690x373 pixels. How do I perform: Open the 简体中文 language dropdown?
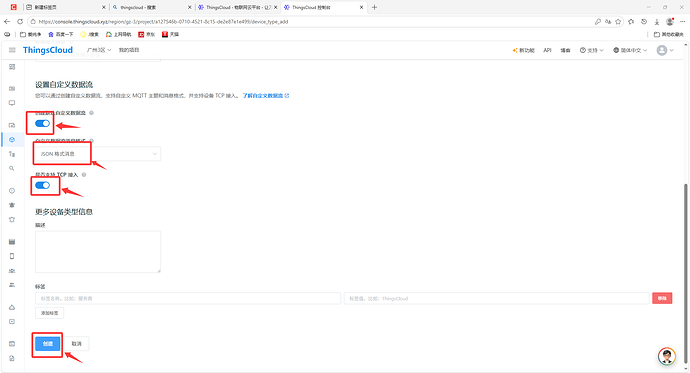tap(630, 50)
